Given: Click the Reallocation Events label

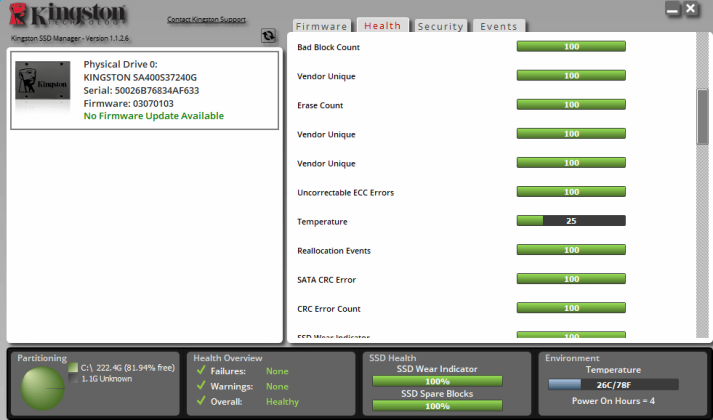Looking at the screenshot, I should [x=334, y=251].
